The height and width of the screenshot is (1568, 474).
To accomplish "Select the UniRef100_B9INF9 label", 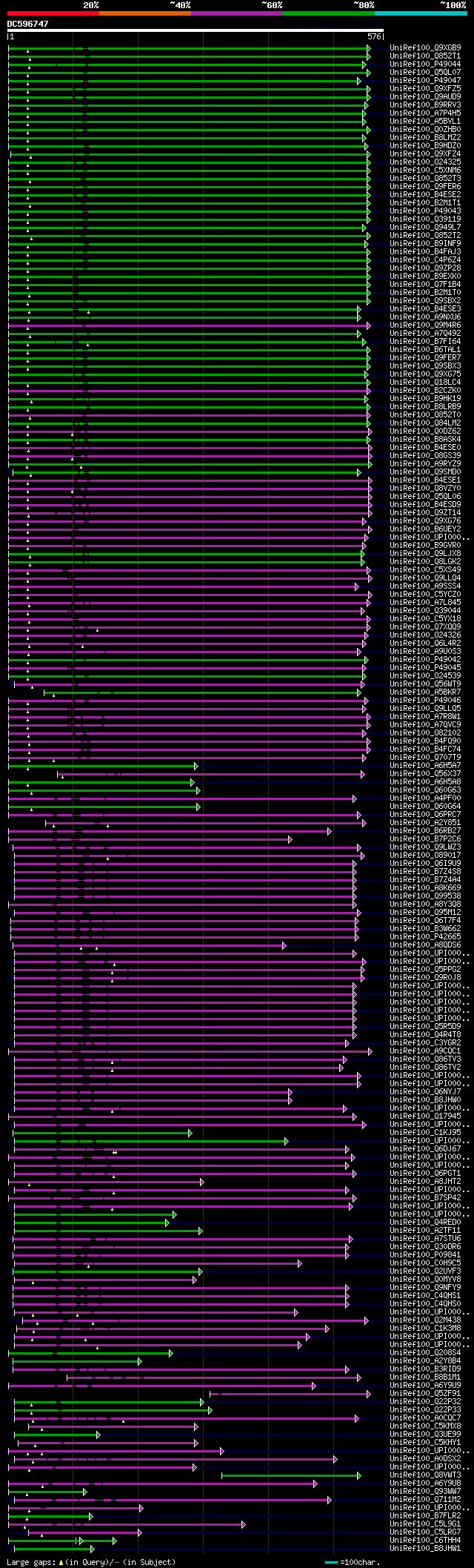I will (425, 244).
